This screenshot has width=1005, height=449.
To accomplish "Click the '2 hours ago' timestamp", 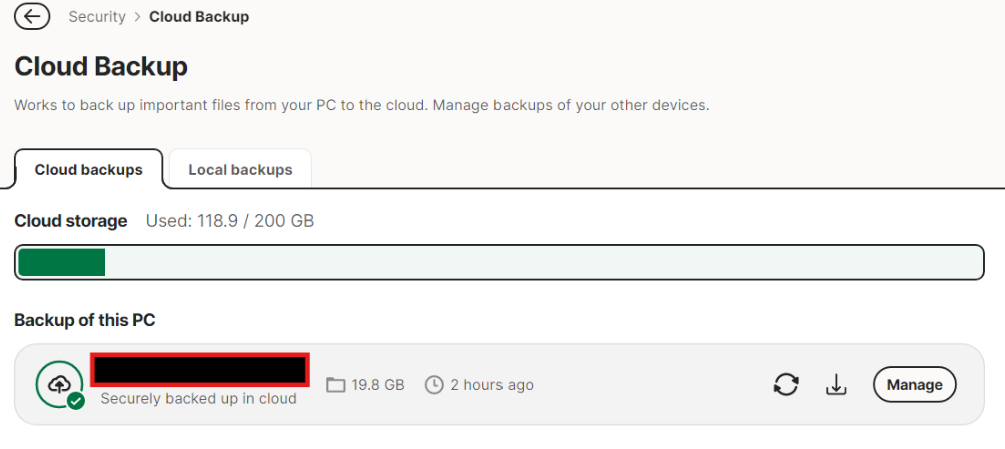I will tap(491, 385).
